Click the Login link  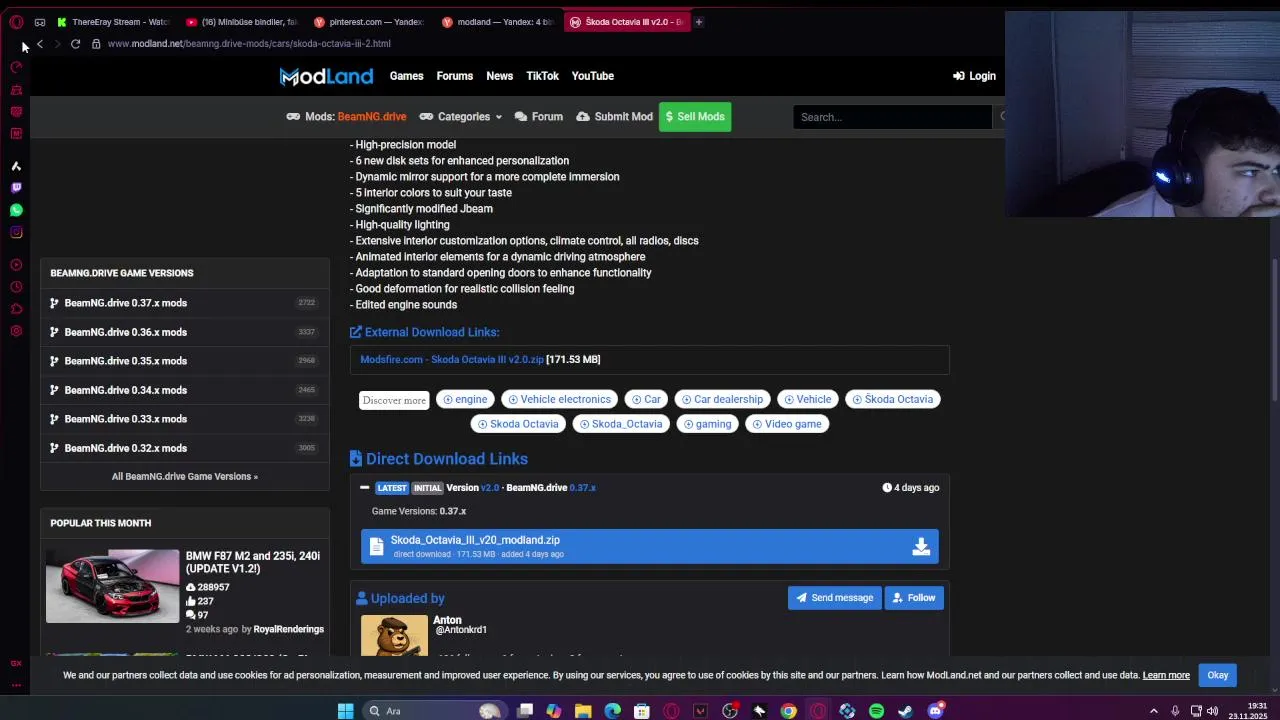coord(974,76)
